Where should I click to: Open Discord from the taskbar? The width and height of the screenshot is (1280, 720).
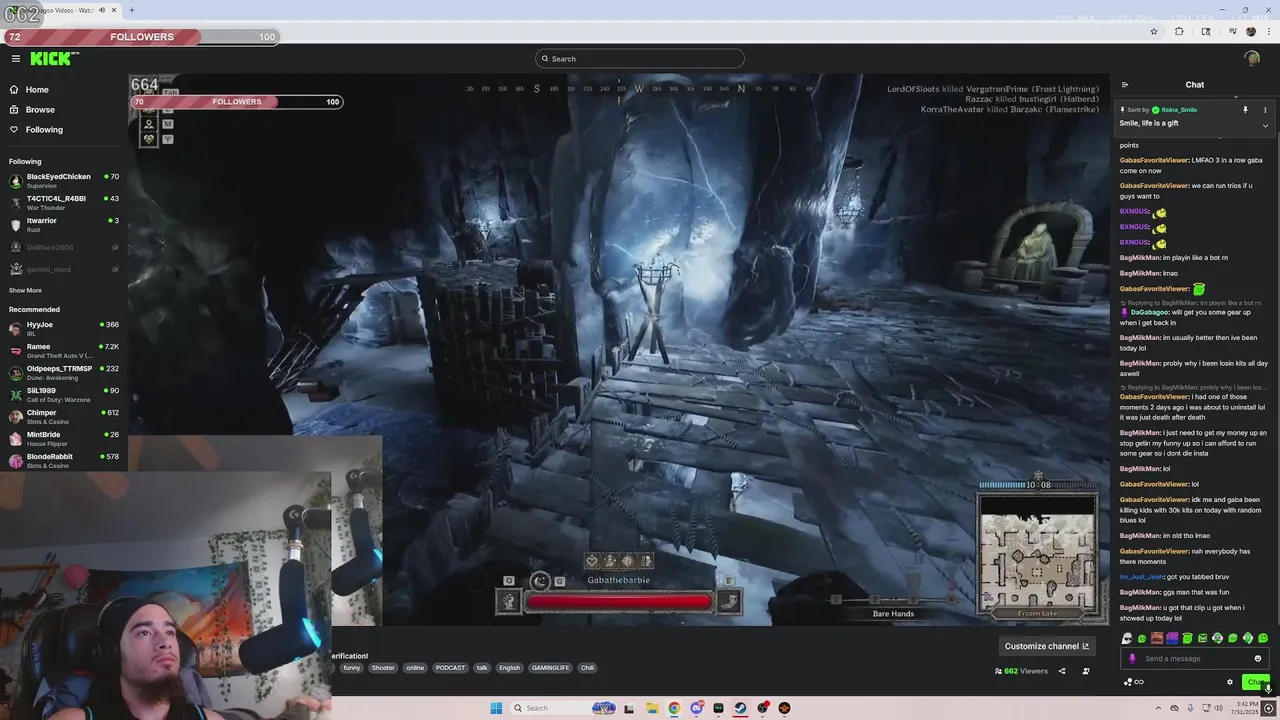[x=696, y=708]
